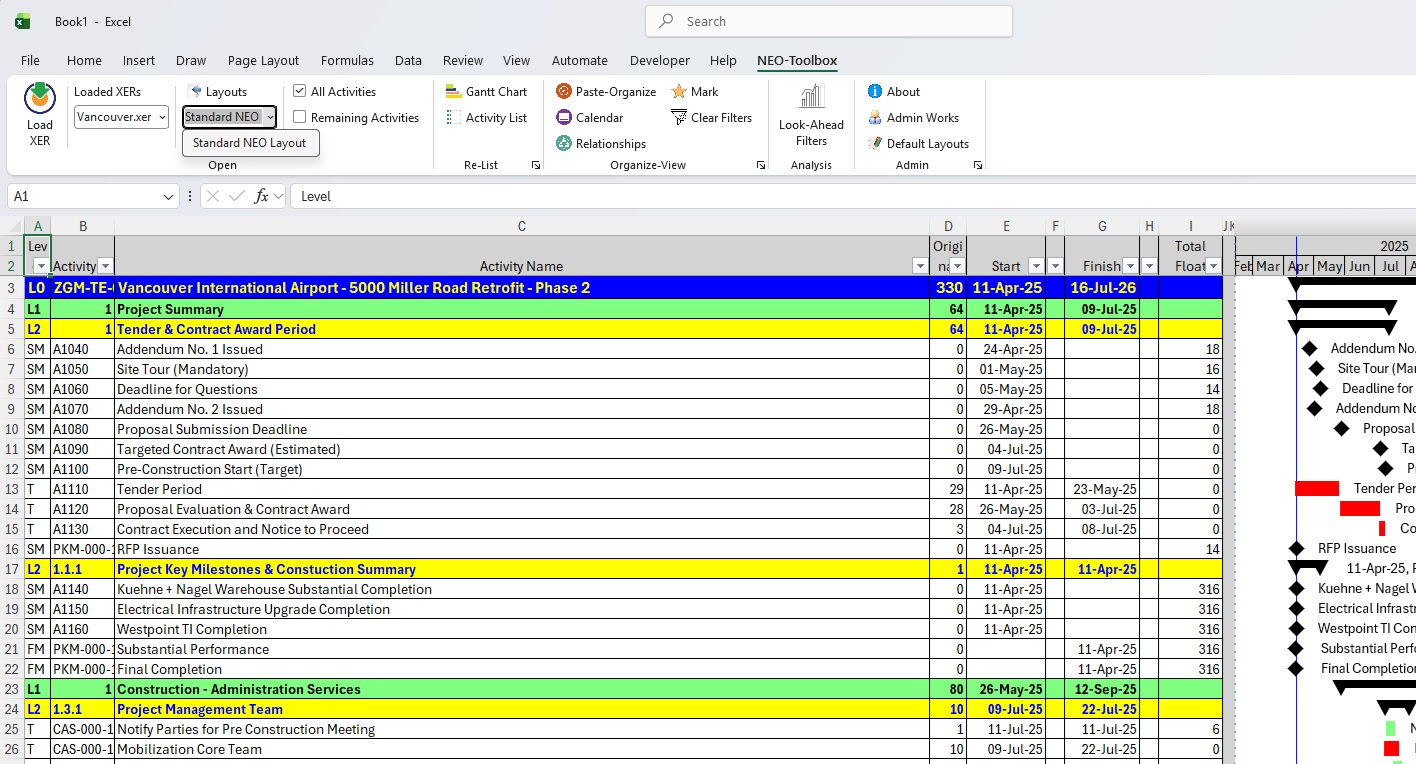
Task: Open the Total Float filter dropdown
Action: (x=1213, y=266)
